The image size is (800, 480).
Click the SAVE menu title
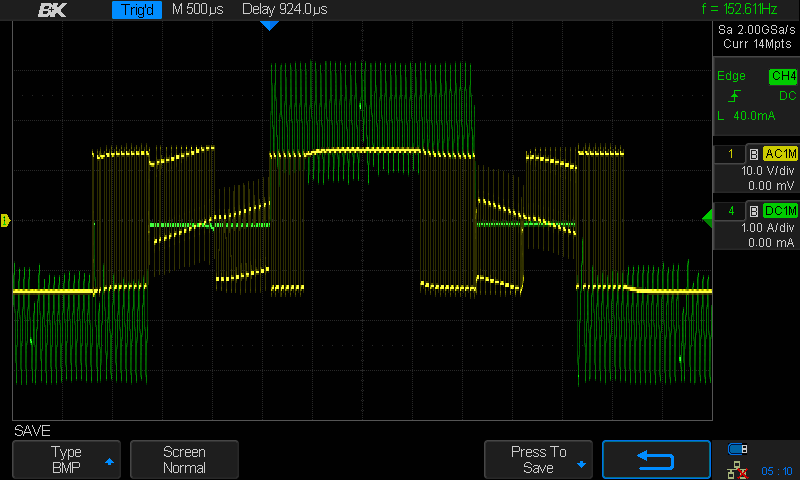[32, 431]
